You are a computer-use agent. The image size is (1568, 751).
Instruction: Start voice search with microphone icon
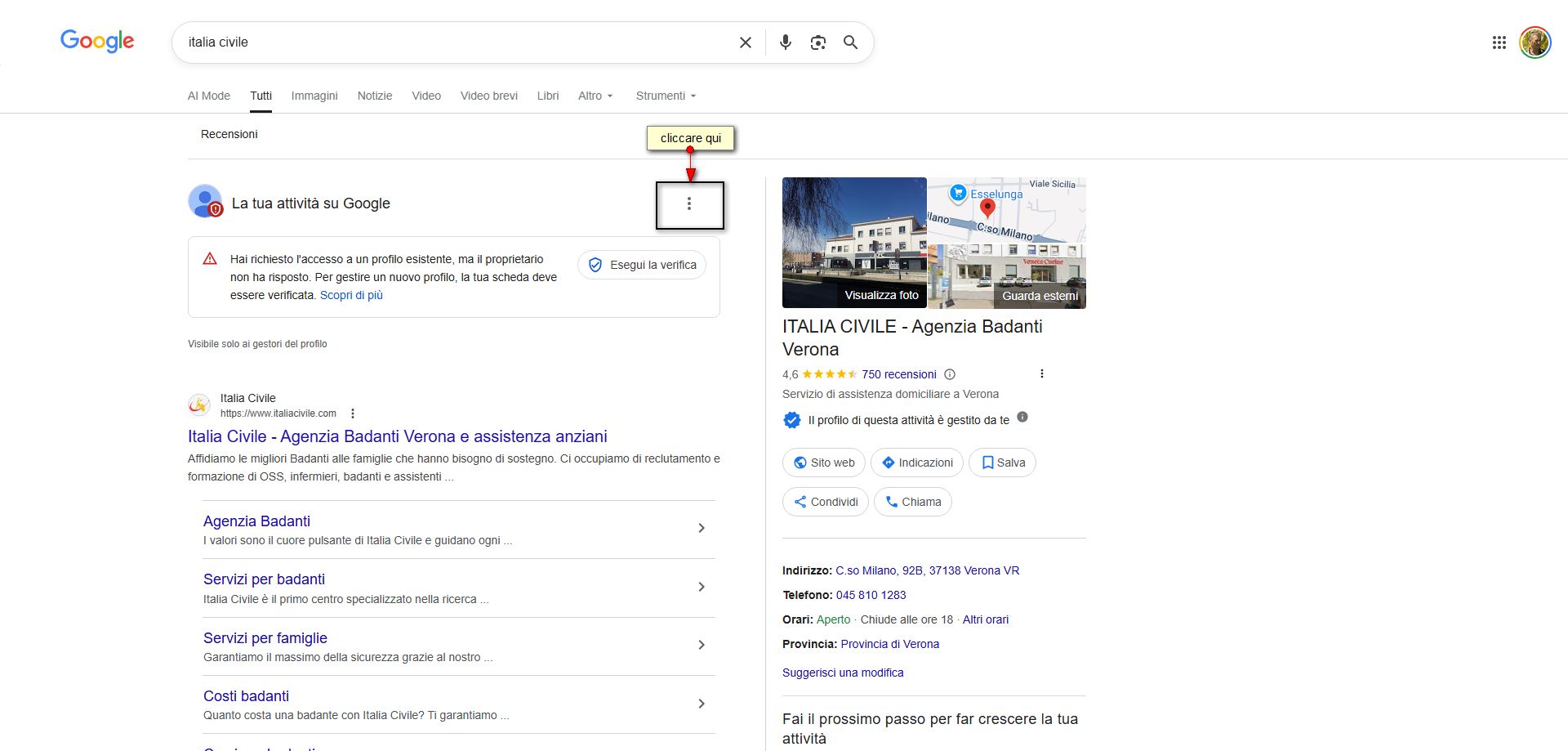[x=785, y=42]
